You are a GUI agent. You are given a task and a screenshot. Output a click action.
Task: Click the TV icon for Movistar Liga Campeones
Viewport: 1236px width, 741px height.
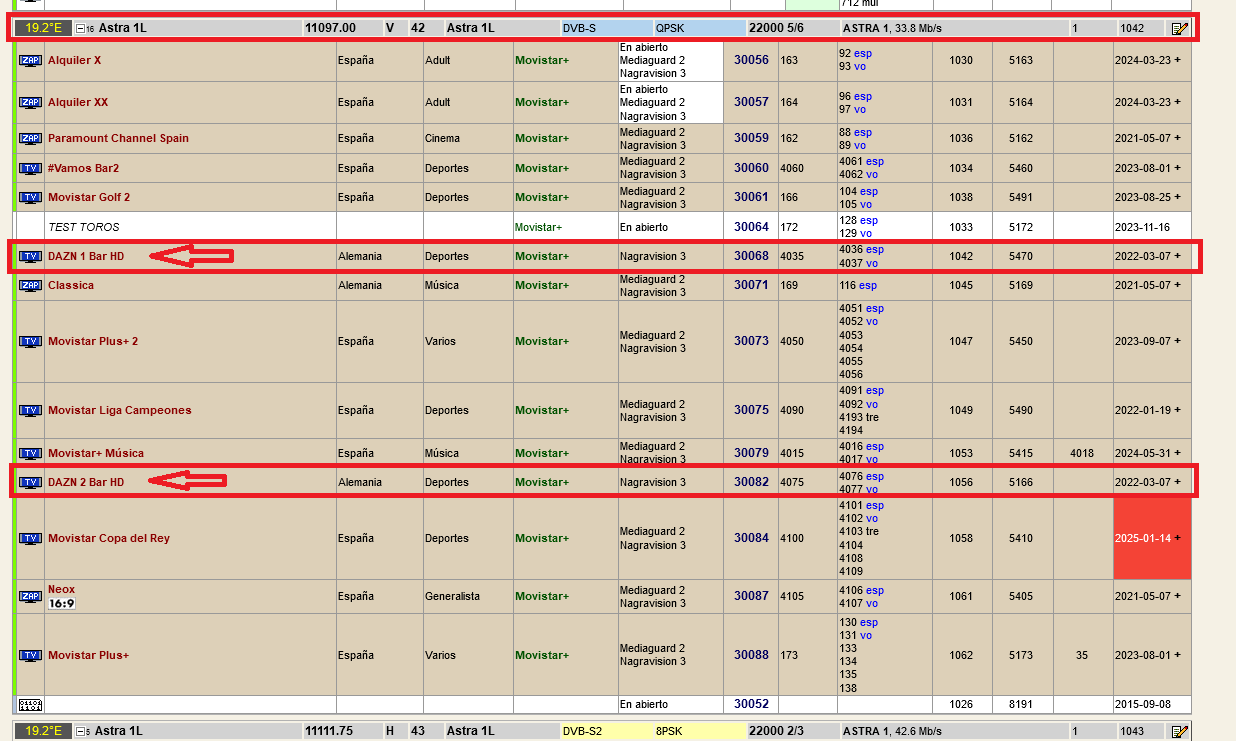(30, 410)
